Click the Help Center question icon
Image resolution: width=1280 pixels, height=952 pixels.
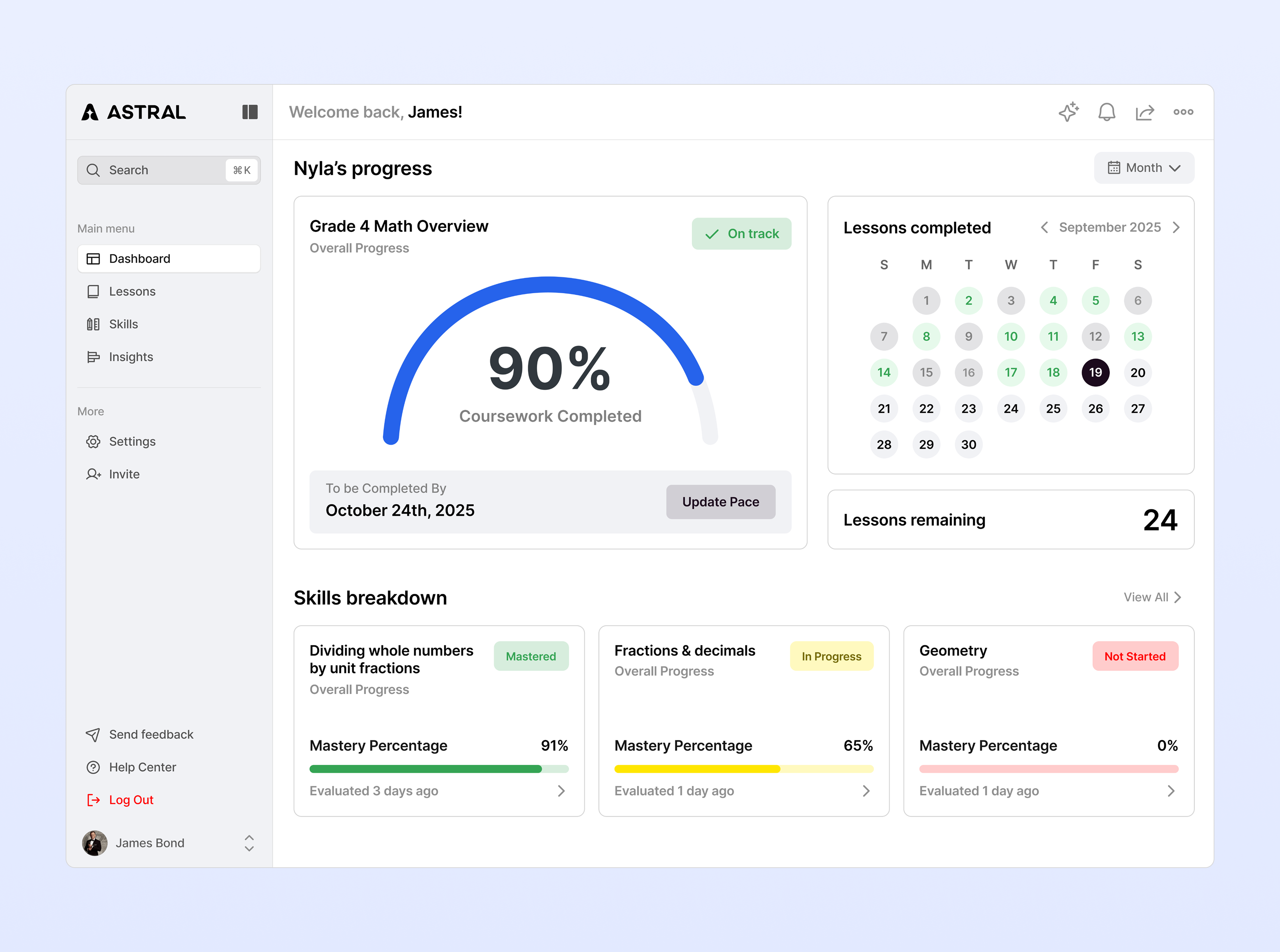click(x=93, y=767)
